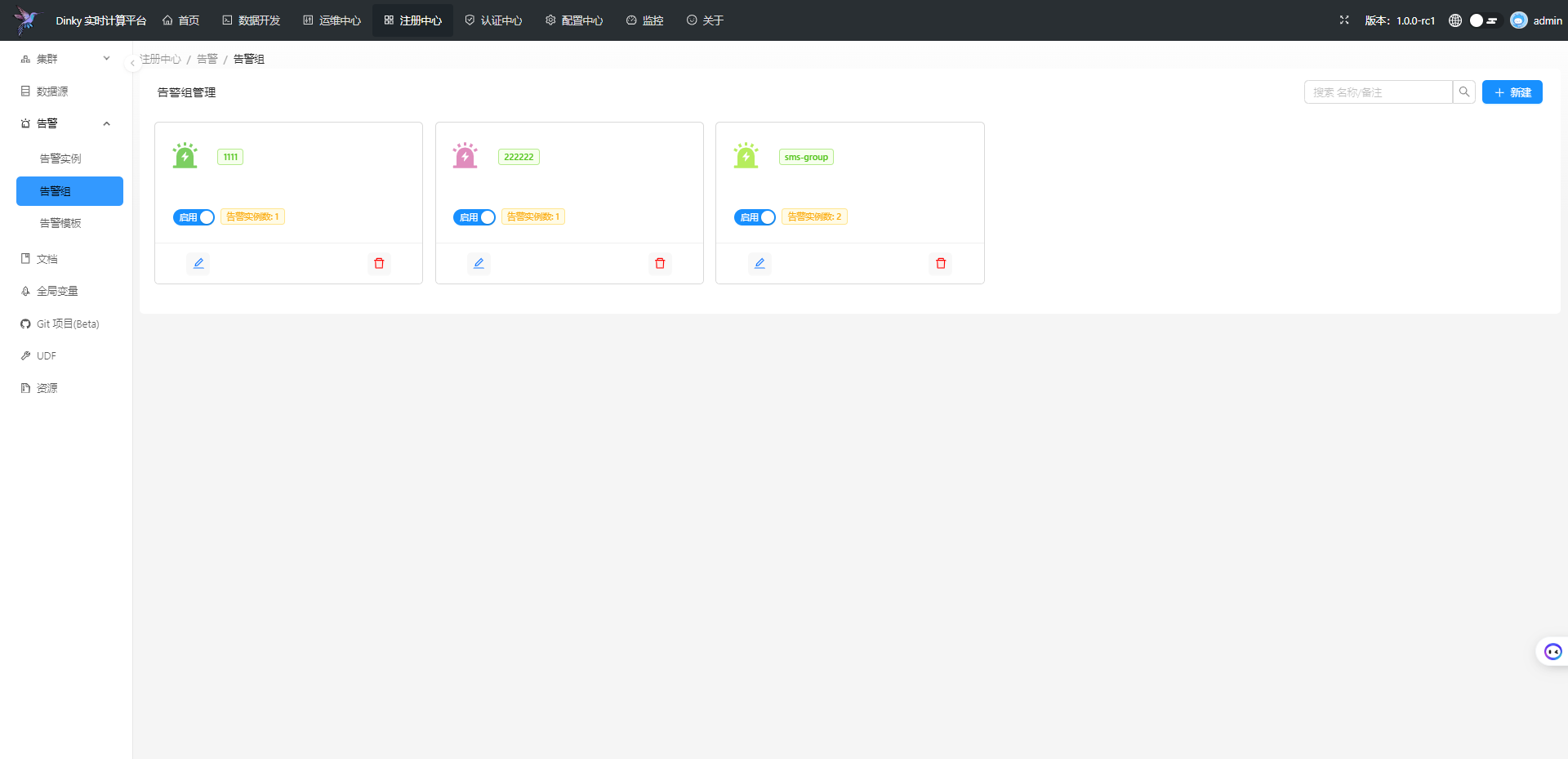Screen dimensions: 1568x759
Task: Delete the sms-group alert group
Action: tap(941, 263)
